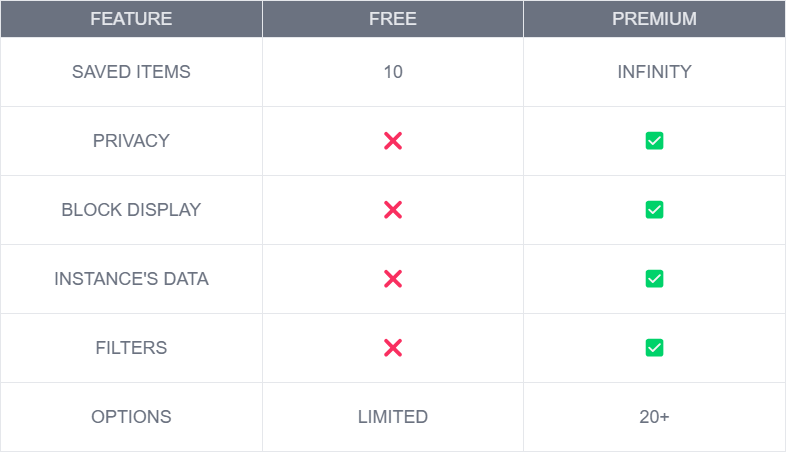Click the SAVED ITEMS row label
Screen dimensions: 786x452
131,72
